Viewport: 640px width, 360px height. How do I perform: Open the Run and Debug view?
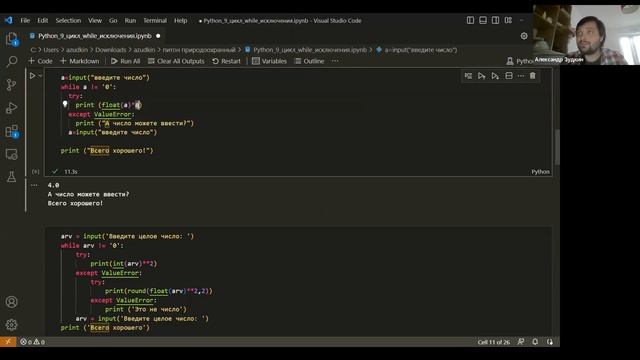pos(11,108)
